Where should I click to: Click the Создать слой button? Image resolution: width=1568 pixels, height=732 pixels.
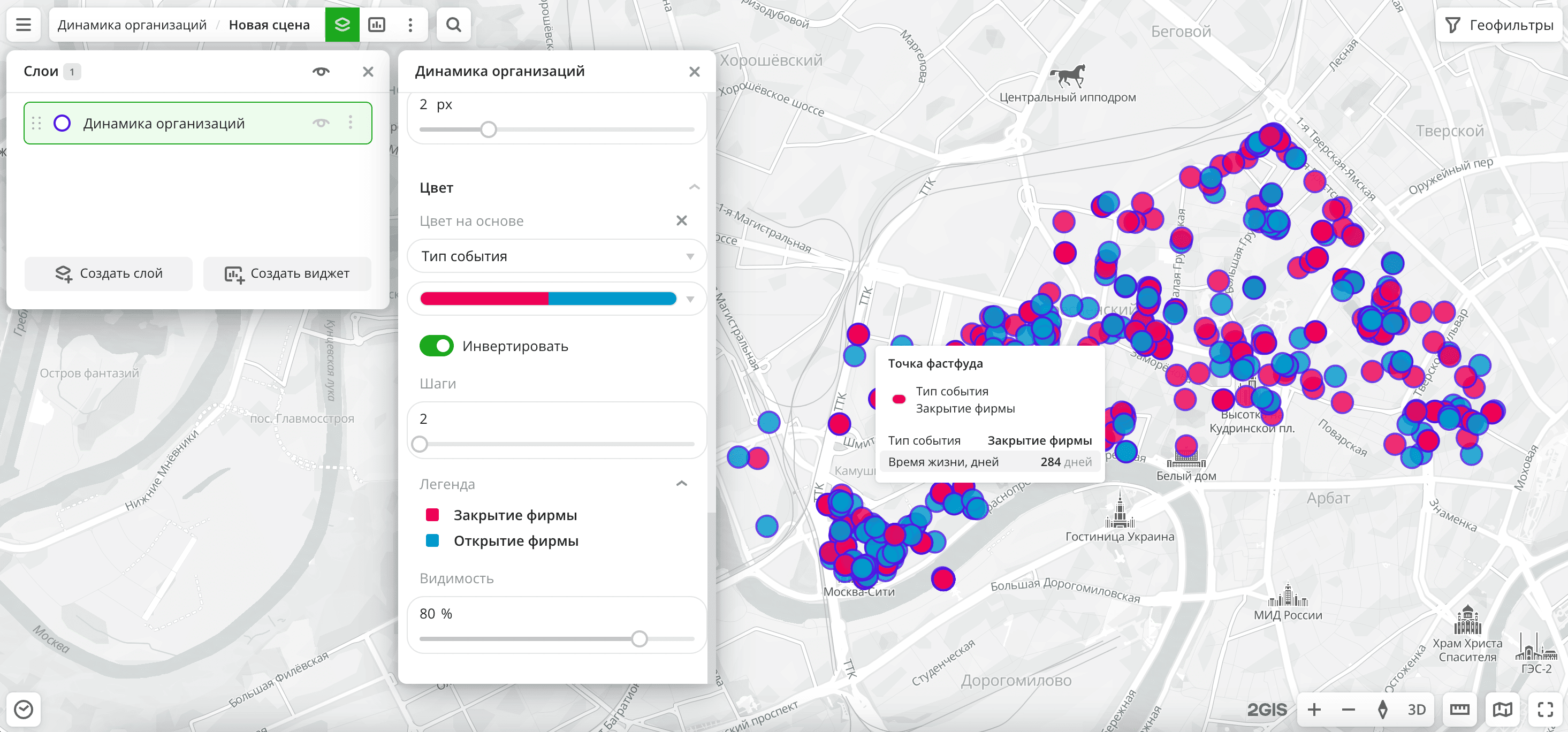(x=109, y=273)
